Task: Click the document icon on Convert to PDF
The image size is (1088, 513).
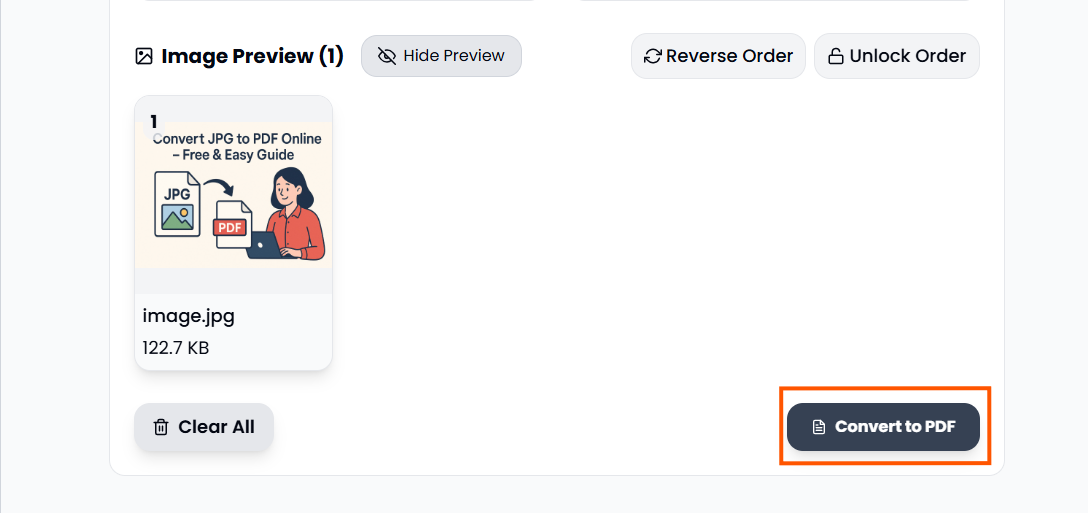Action: tap(818, 427)
